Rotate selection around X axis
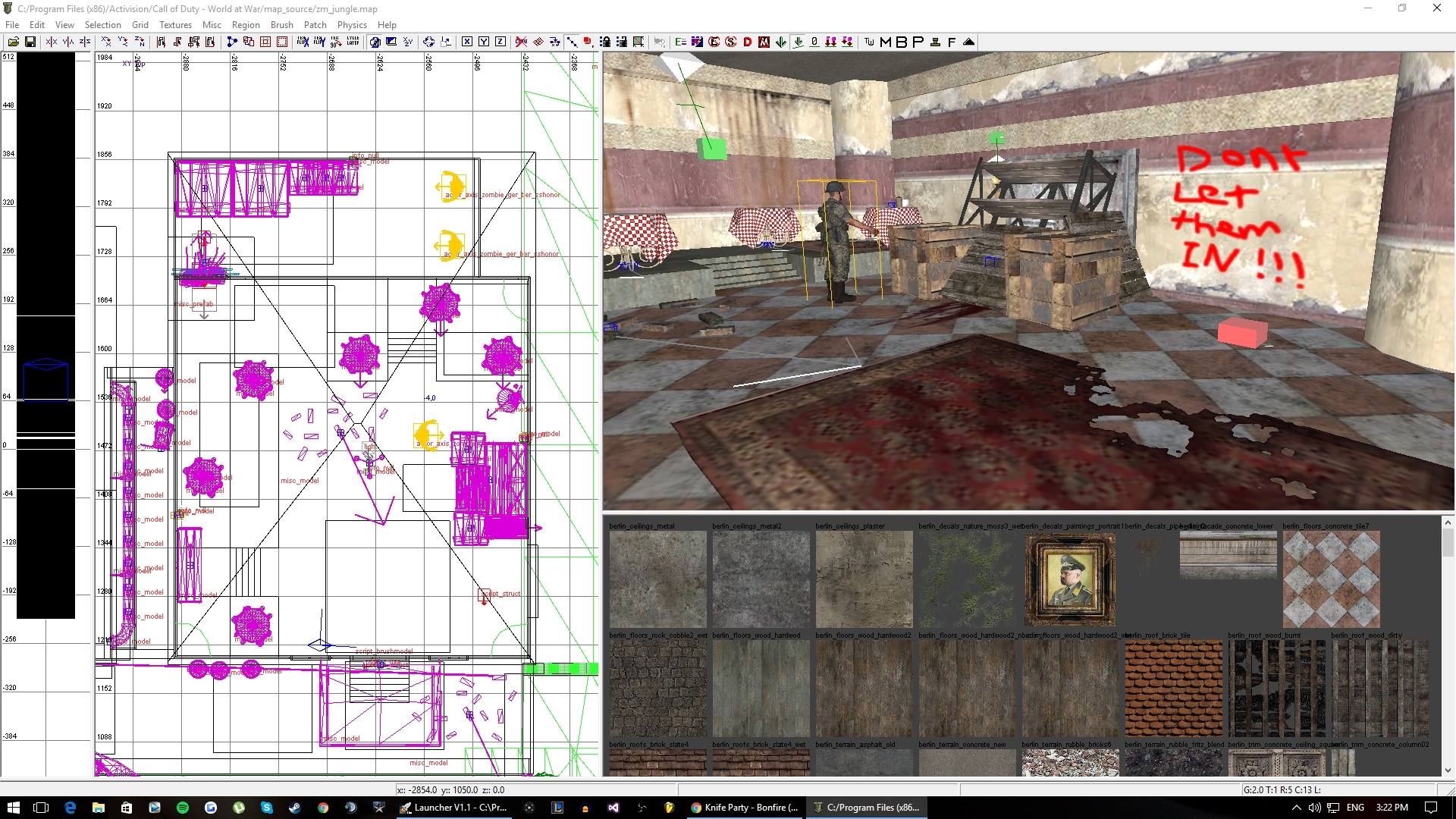 [106, 42]
